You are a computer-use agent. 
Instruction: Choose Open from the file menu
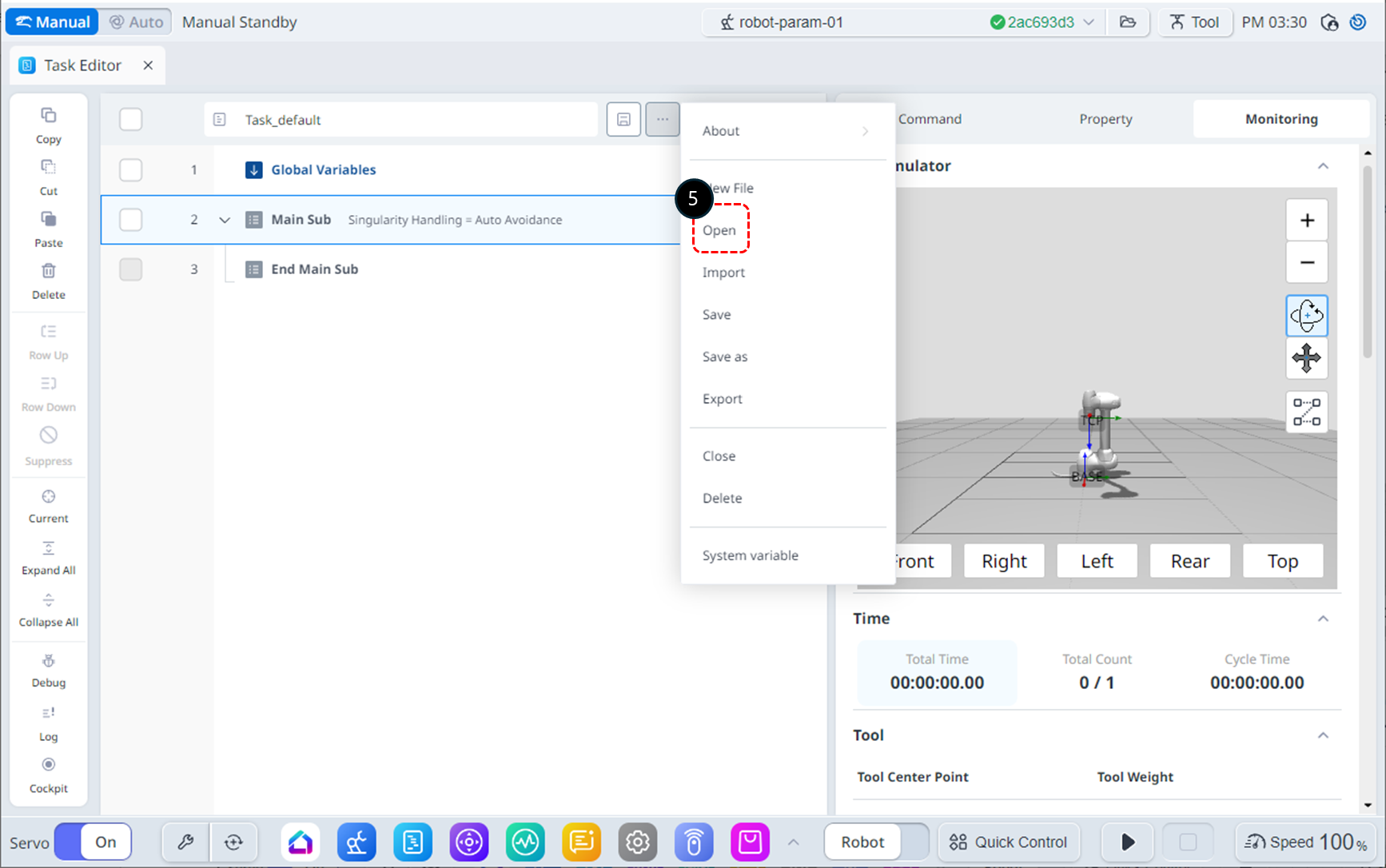719,230
